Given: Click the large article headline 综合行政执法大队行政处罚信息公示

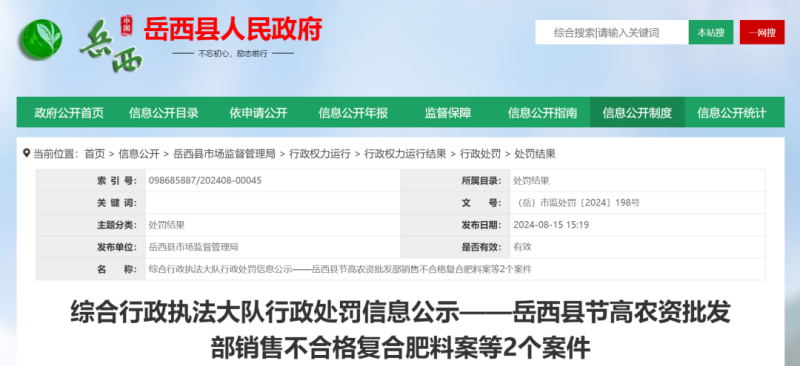Looking at the screenshot, I should [401, 329].
